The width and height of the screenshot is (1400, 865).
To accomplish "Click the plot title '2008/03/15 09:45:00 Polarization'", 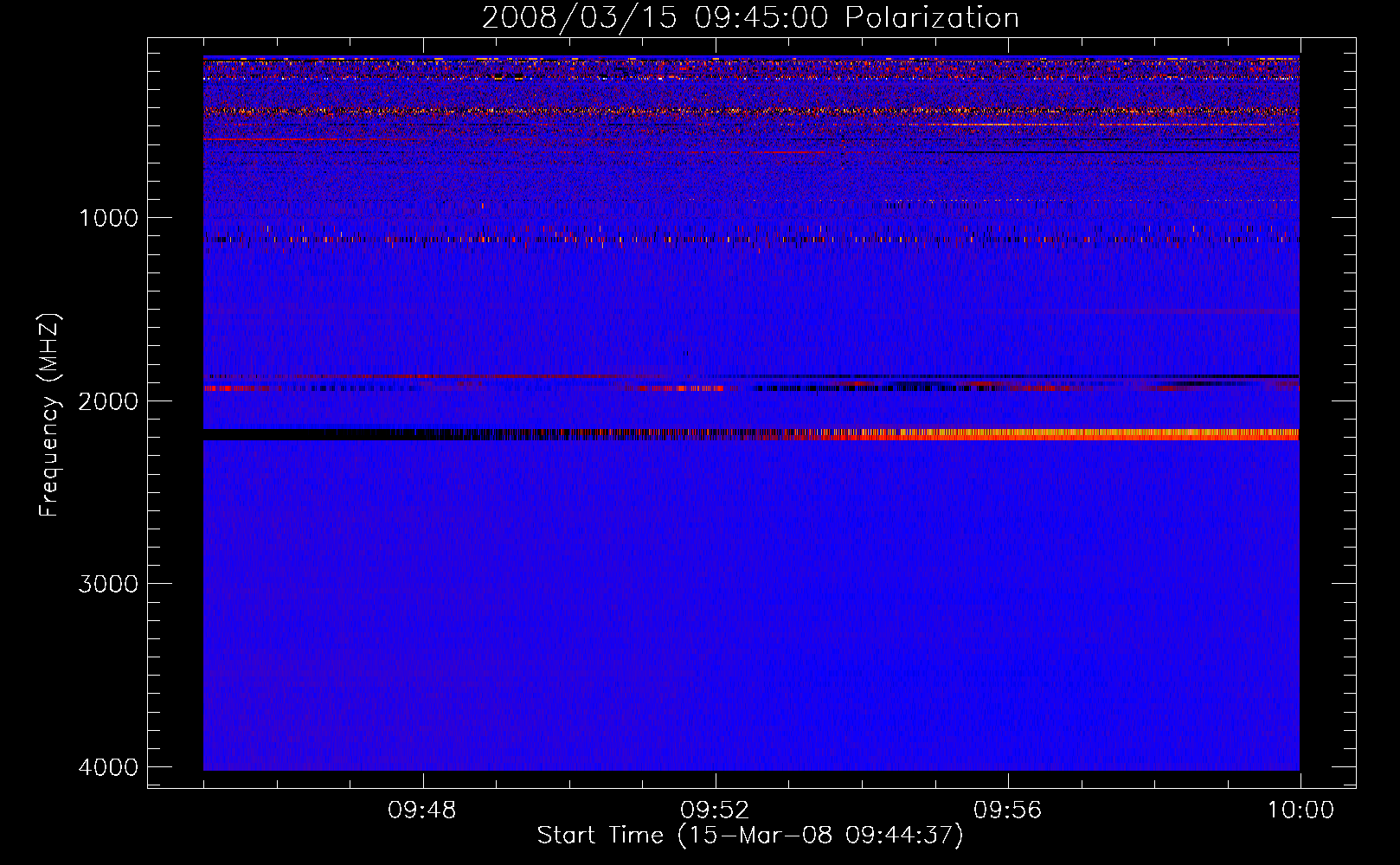I will click(750, 18).
